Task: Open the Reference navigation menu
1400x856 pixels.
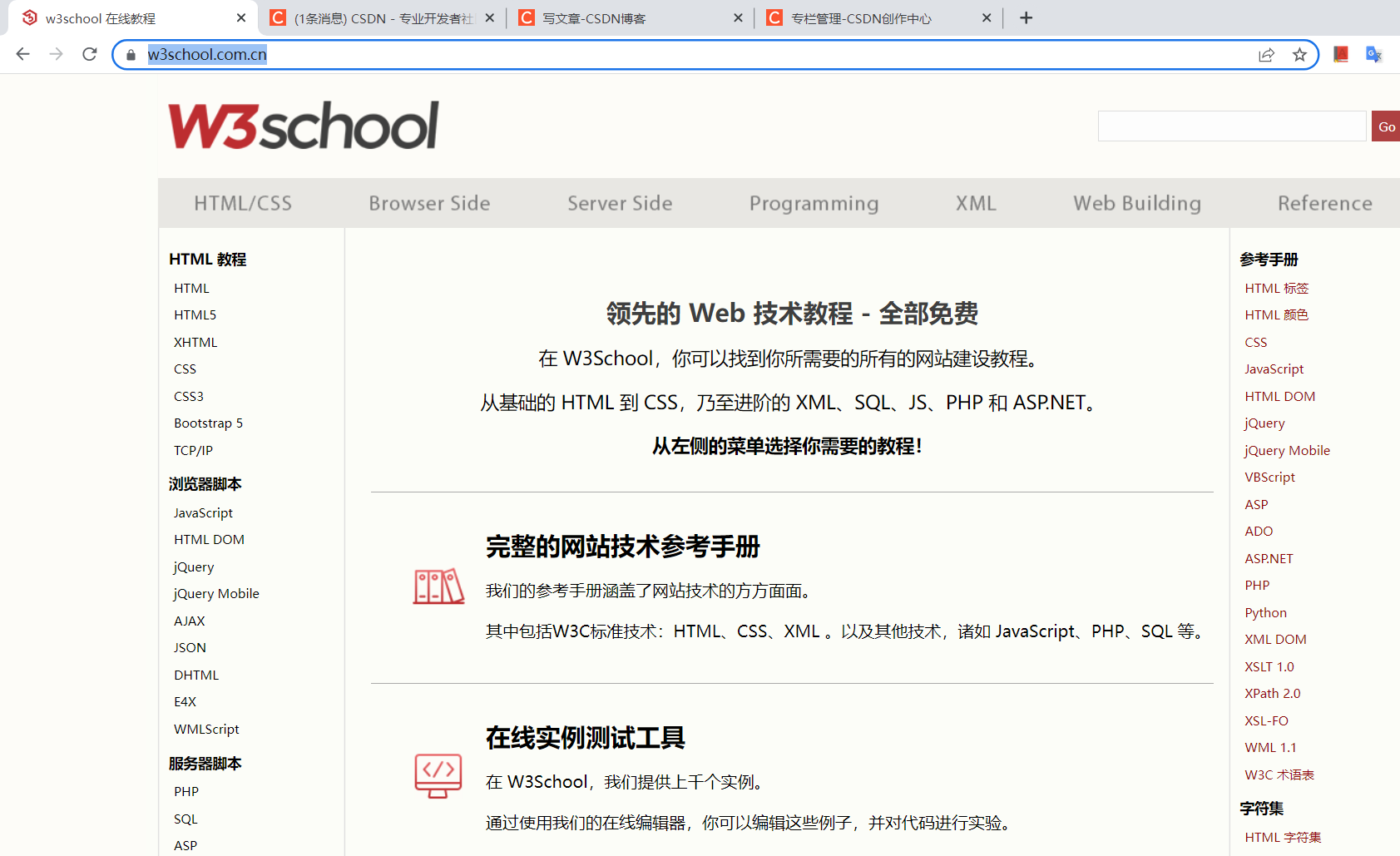Action: click(x=1325, y=203)
